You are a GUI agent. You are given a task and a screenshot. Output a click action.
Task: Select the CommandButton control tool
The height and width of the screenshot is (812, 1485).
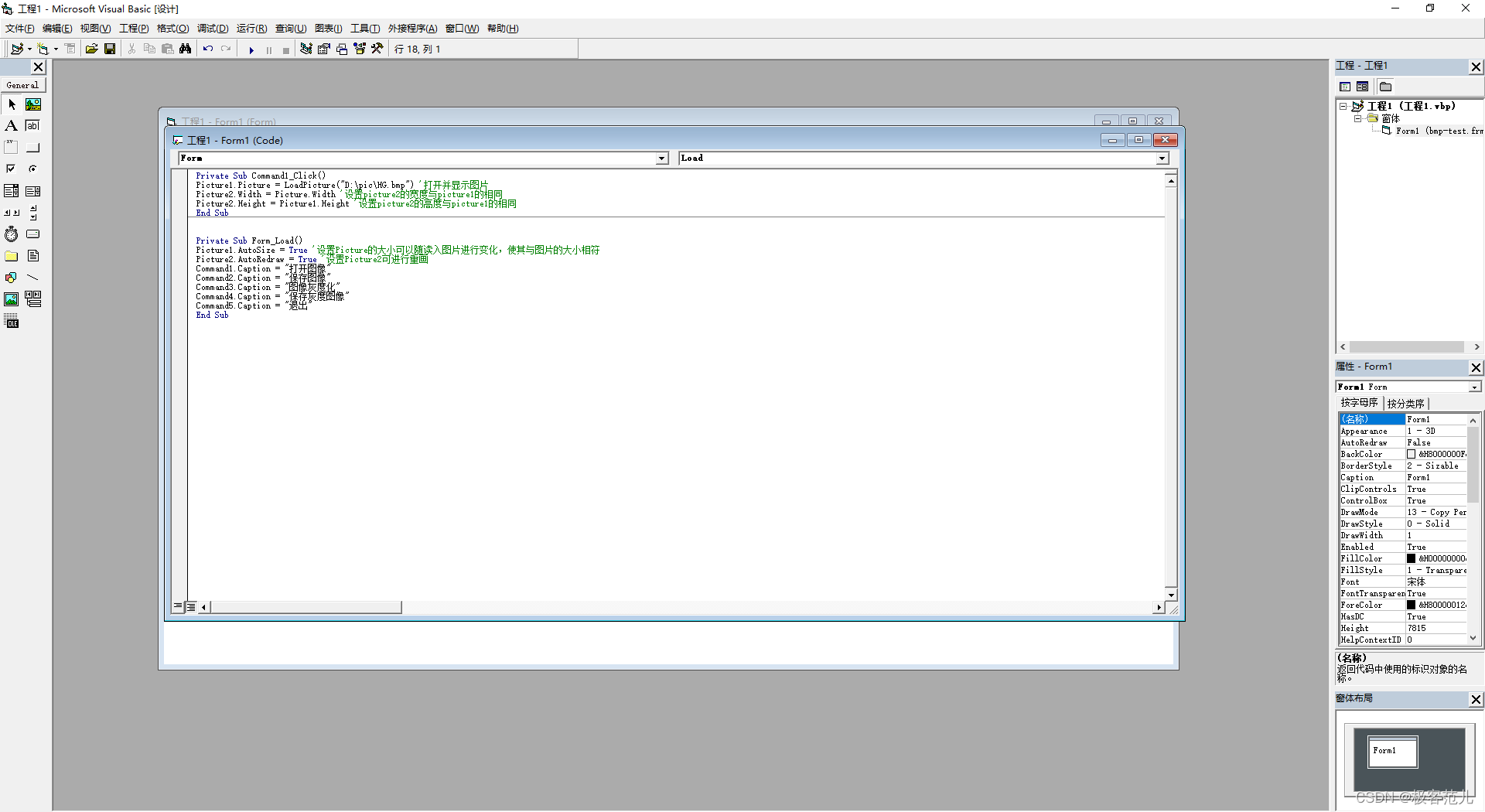(33, 148)
